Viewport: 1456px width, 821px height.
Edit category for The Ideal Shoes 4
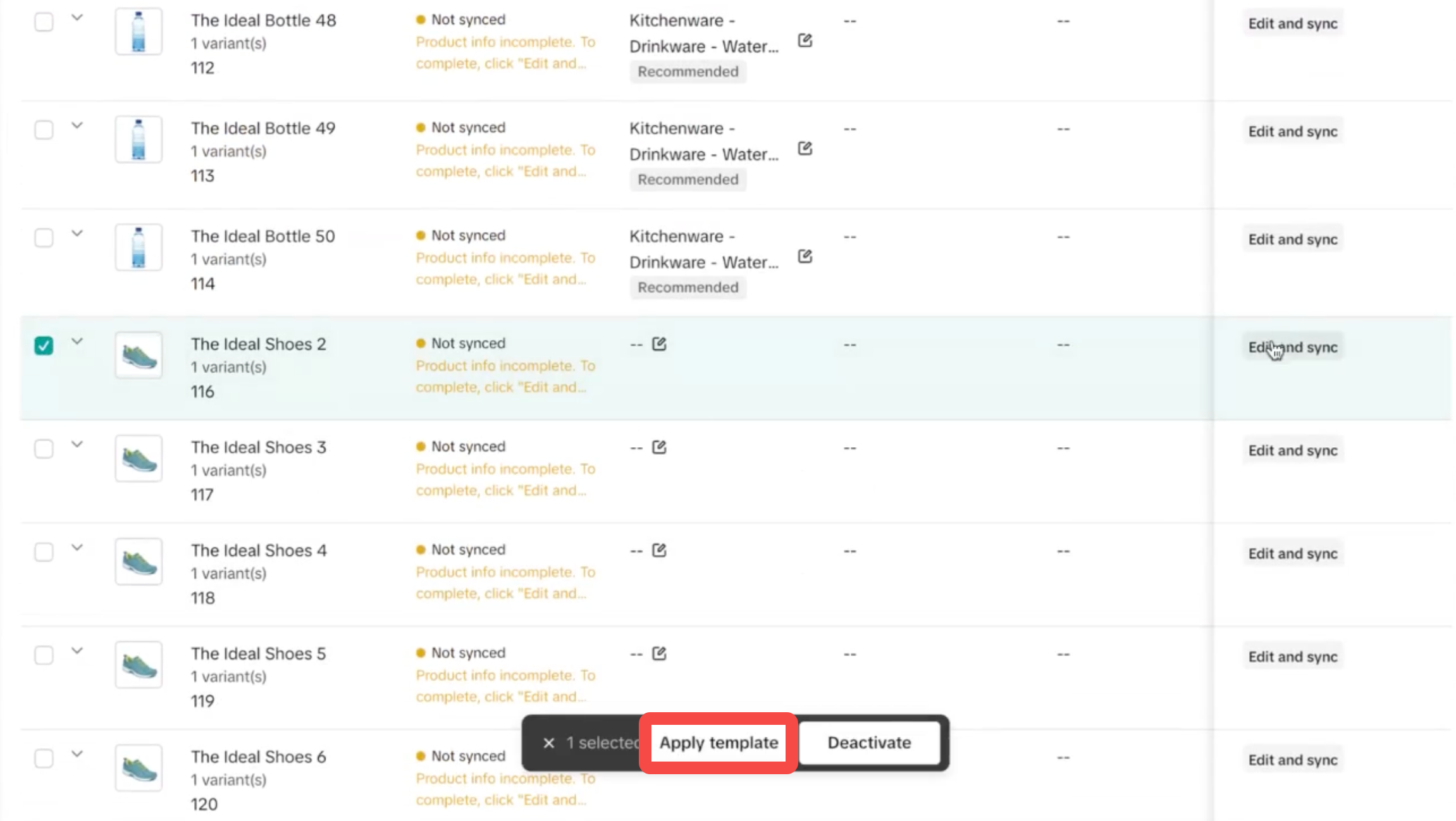click(659, 550)
